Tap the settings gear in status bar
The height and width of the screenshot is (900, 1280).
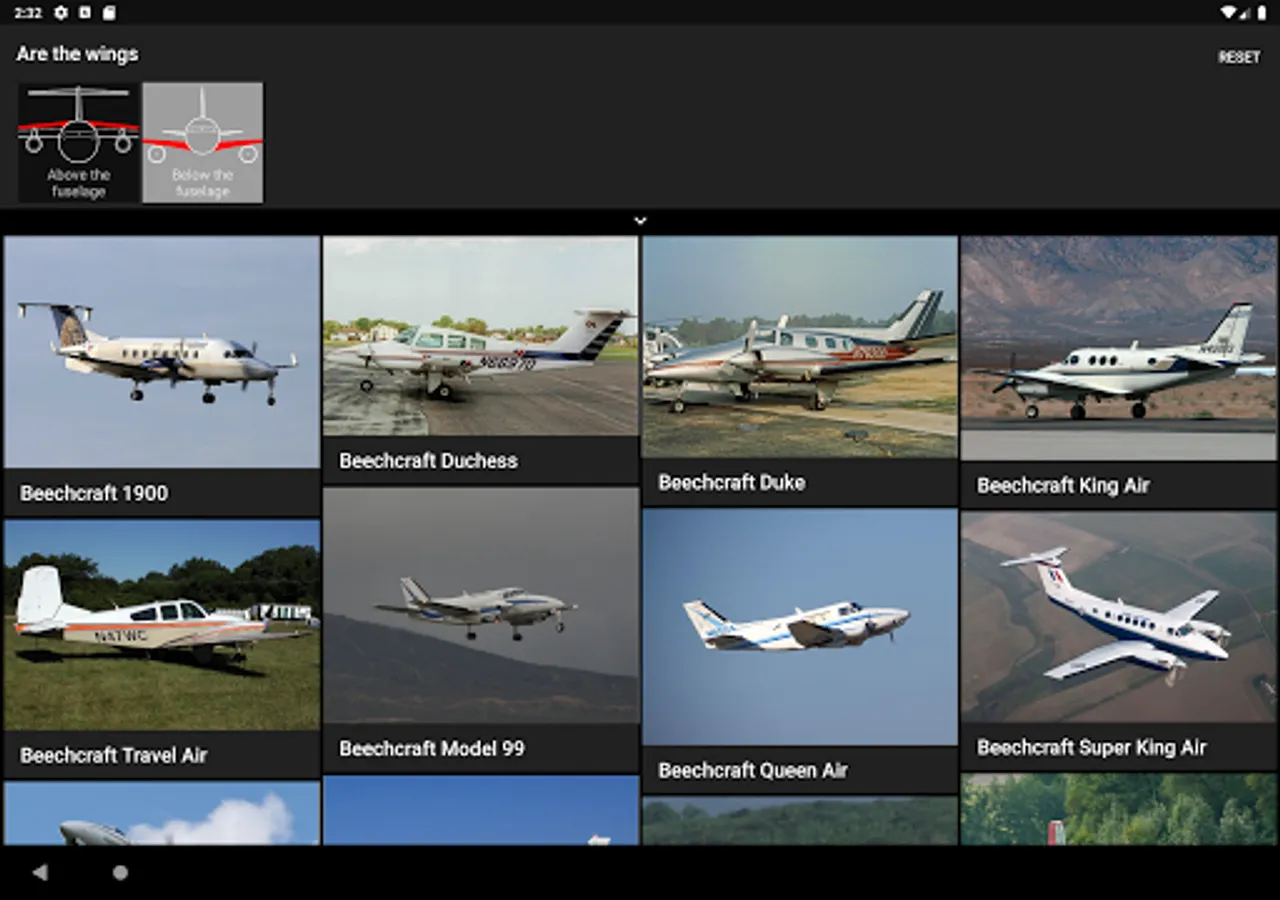click(x=61, y=13)
